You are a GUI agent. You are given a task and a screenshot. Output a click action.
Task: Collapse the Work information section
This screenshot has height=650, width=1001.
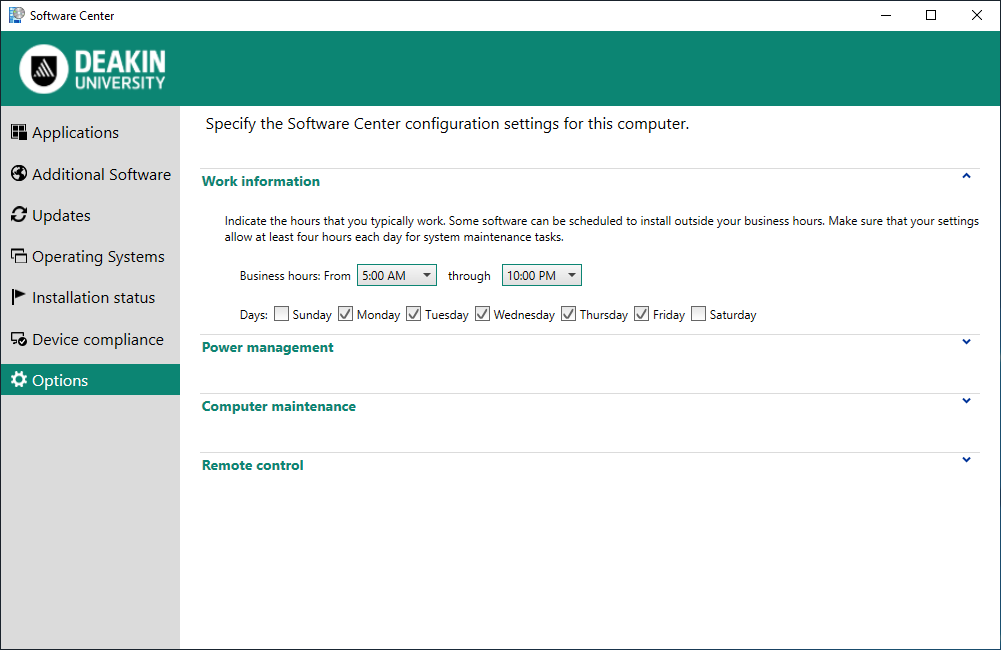coord(966,175)
